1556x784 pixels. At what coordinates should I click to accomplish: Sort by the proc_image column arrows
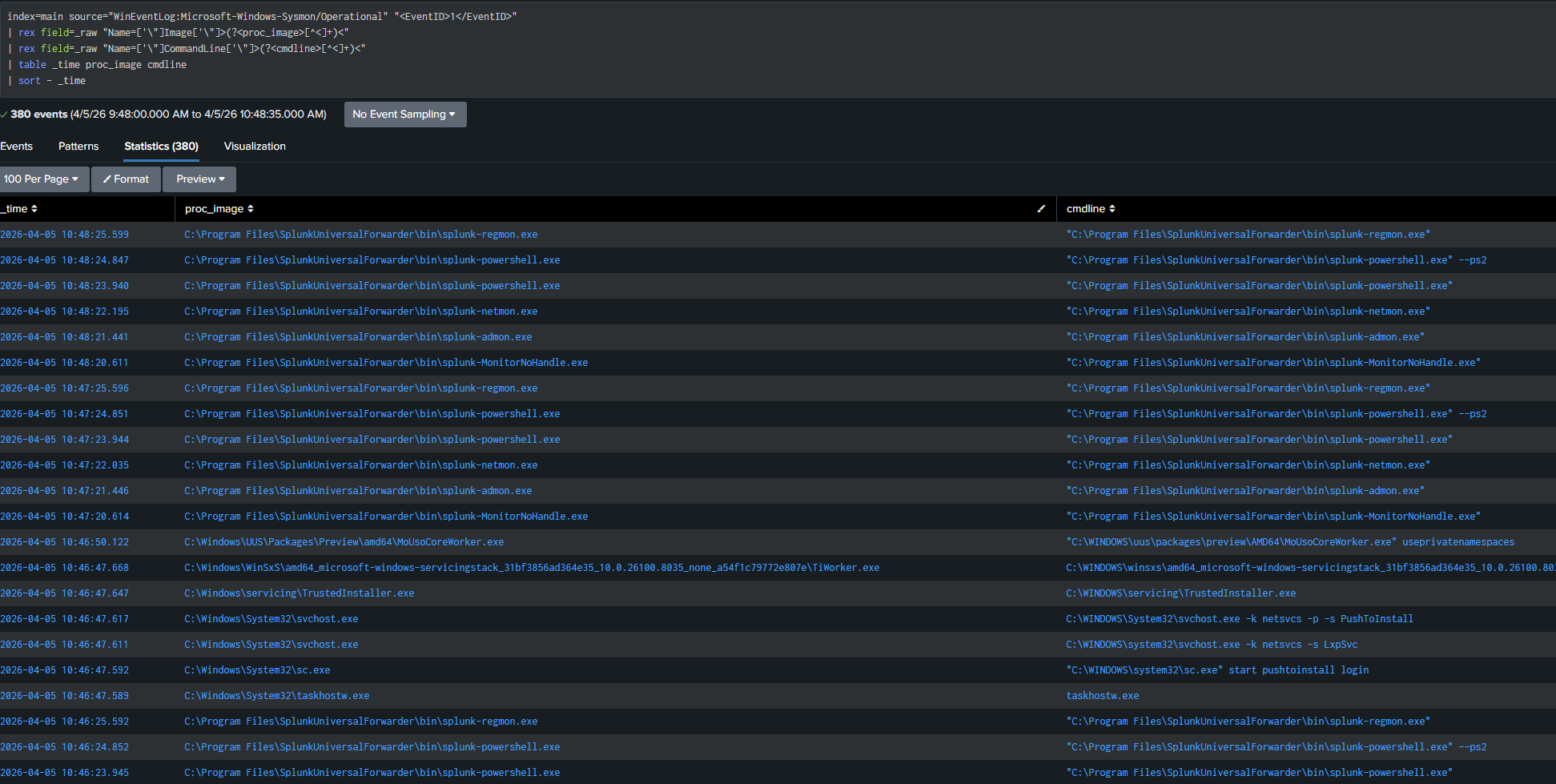tap(251, 209)
